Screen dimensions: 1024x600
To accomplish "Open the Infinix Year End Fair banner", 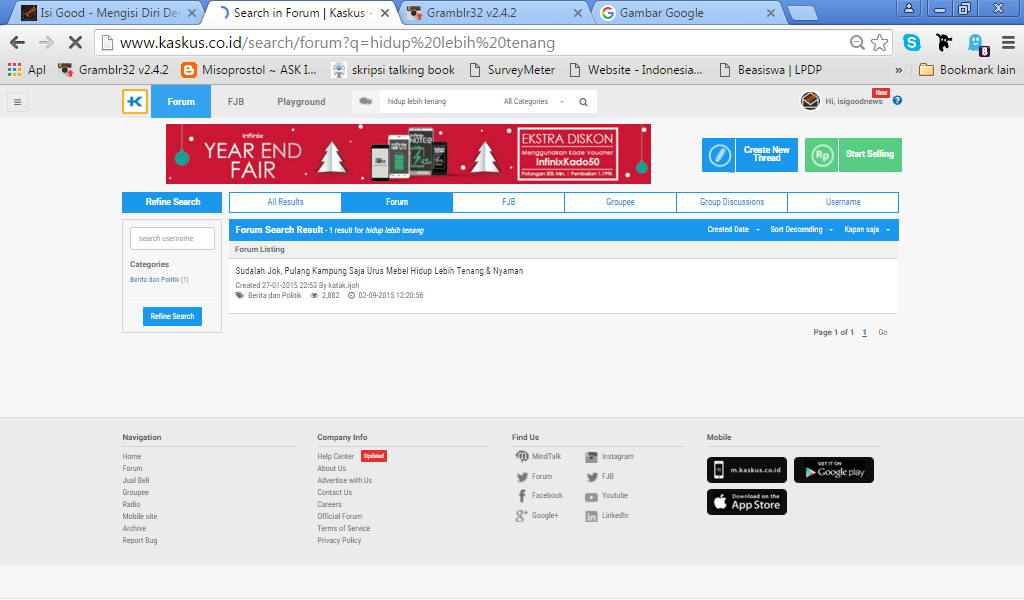I will click(x=408, y=154).
